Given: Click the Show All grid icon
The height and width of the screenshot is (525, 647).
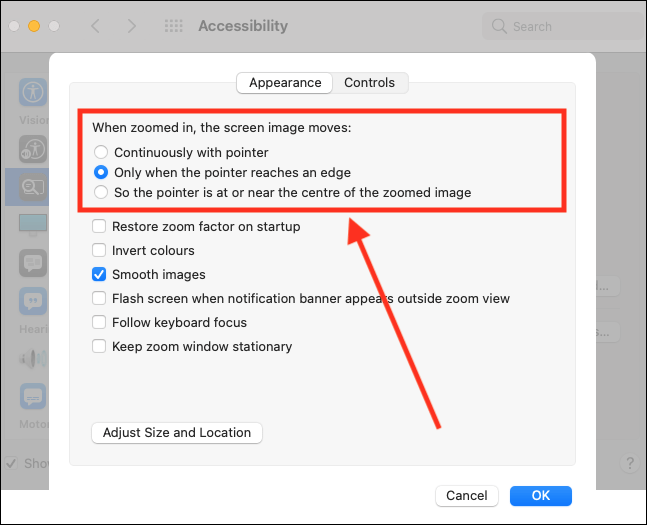Looking at the screenshot, I should pos(173,26).
